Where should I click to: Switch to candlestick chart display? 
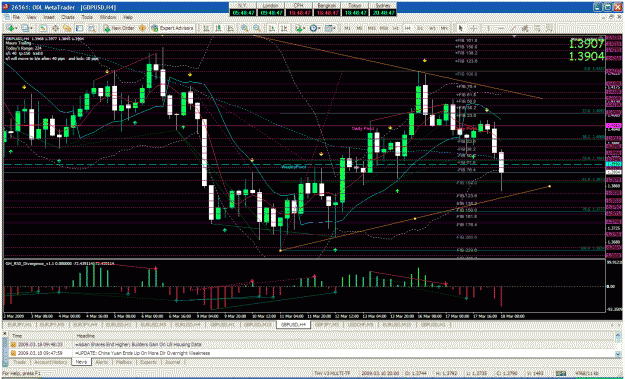pos(219,28)
